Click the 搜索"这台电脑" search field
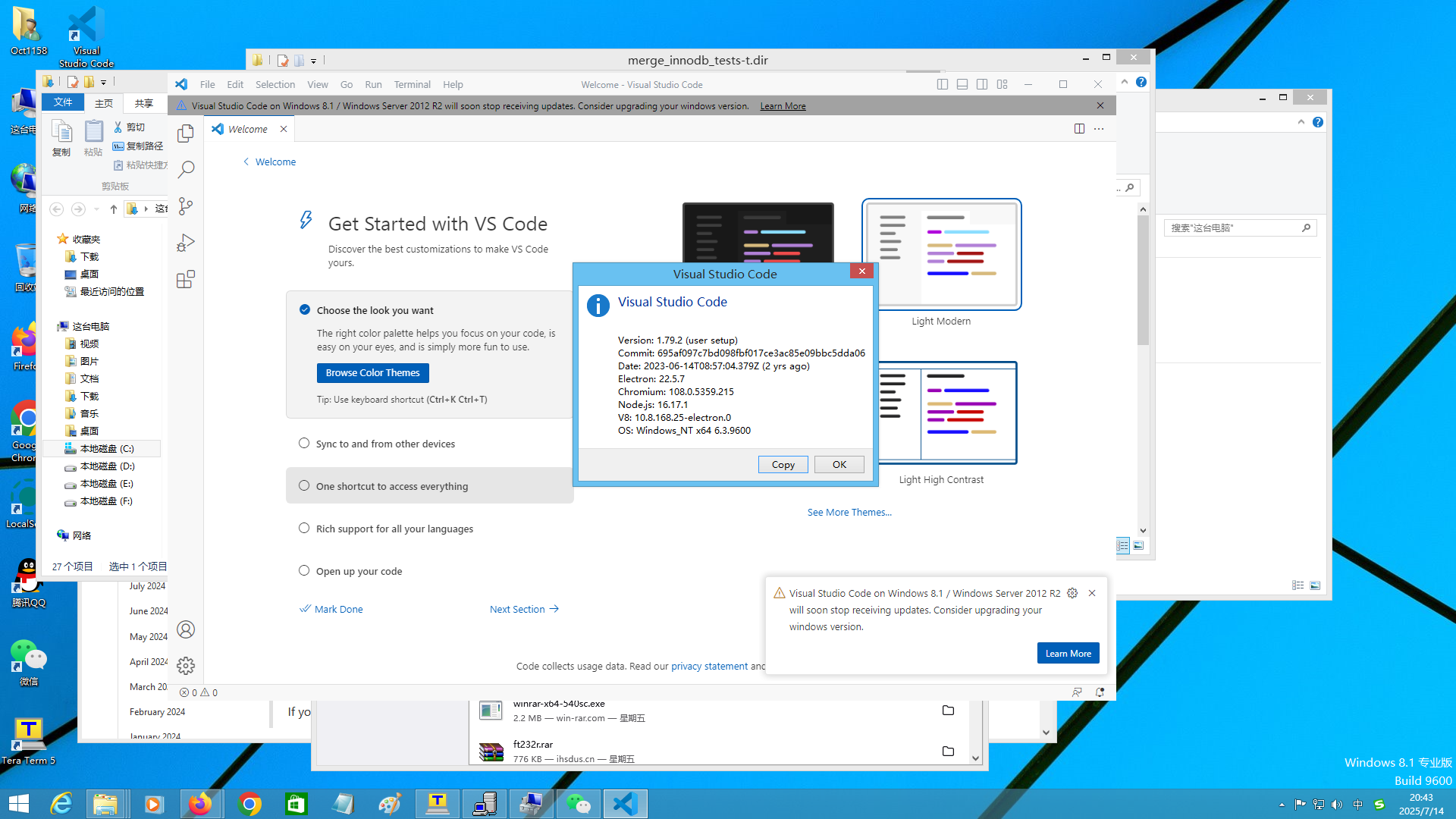 click(x=1240, y=227)
